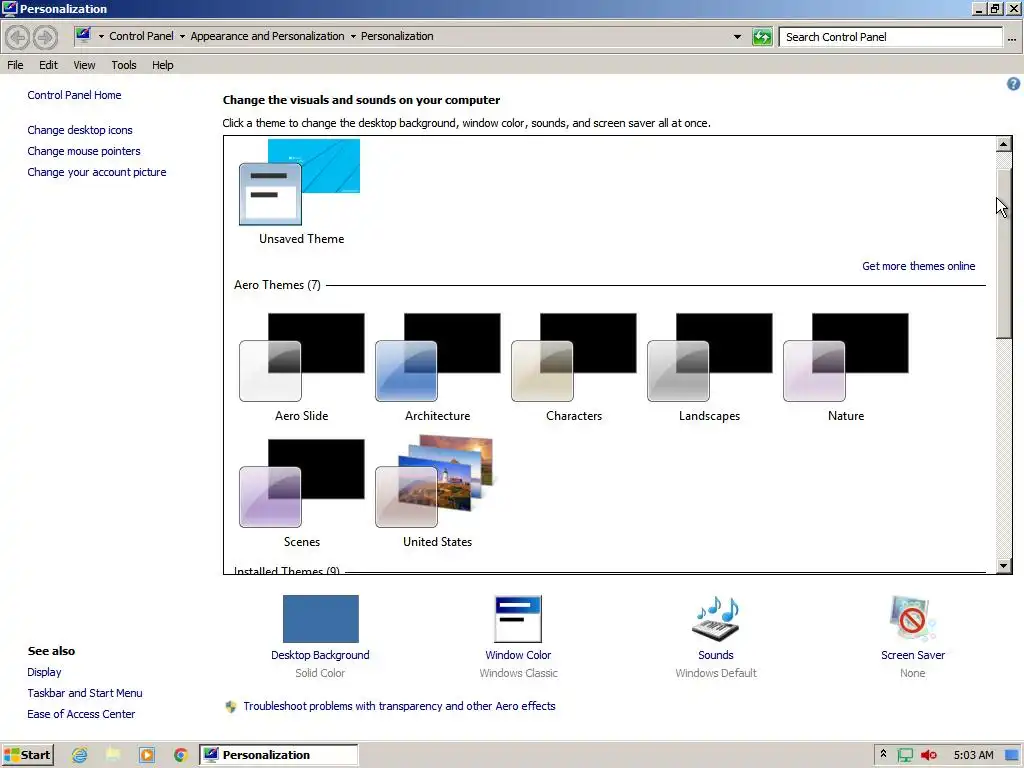The image size is (1024, 768).
Task: Open Windows Explorer folder in taskbar
Action: 114,755
